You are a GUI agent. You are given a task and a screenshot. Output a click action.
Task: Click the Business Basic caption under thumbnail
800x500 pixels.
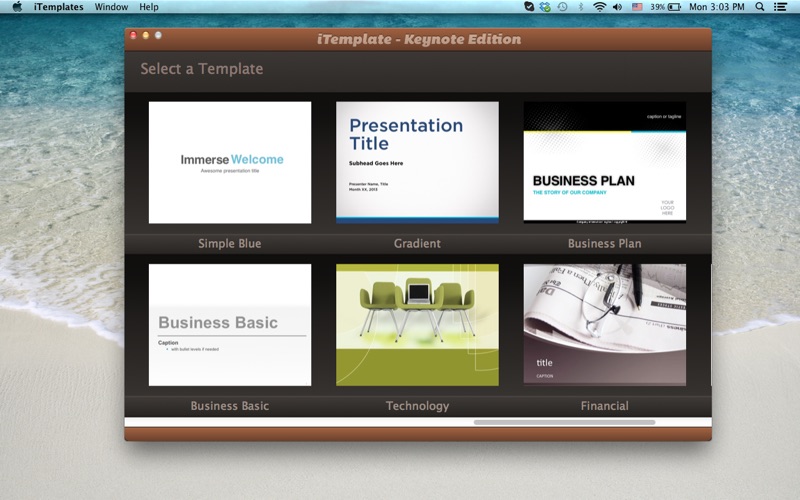[x=230, y=406]
